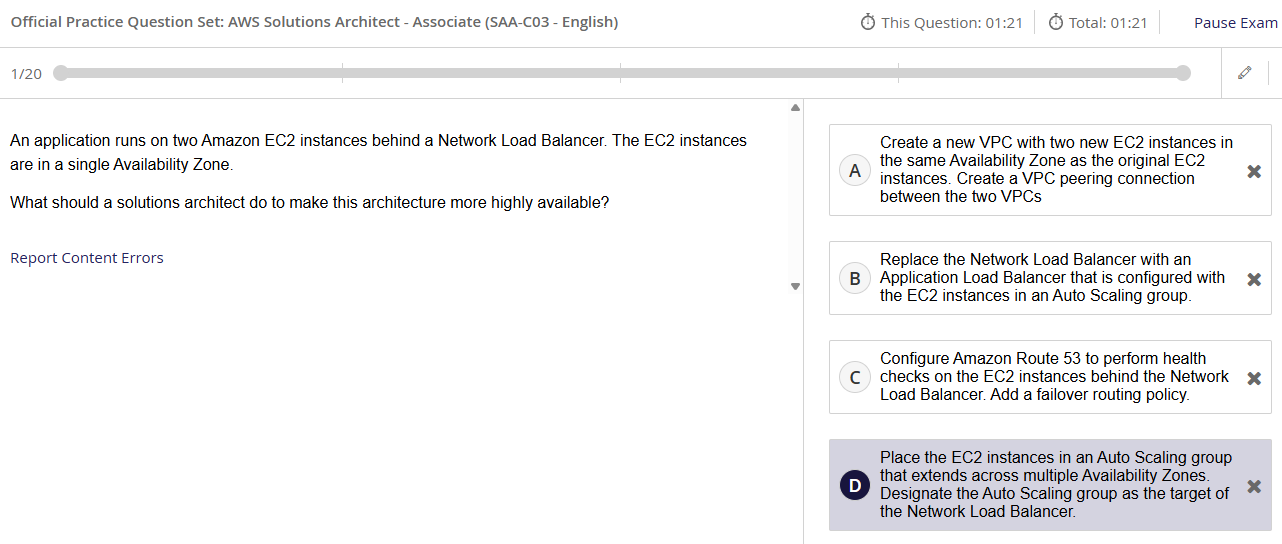Click the pencil notes icon
The image size is (1282, 544).
1245,73
